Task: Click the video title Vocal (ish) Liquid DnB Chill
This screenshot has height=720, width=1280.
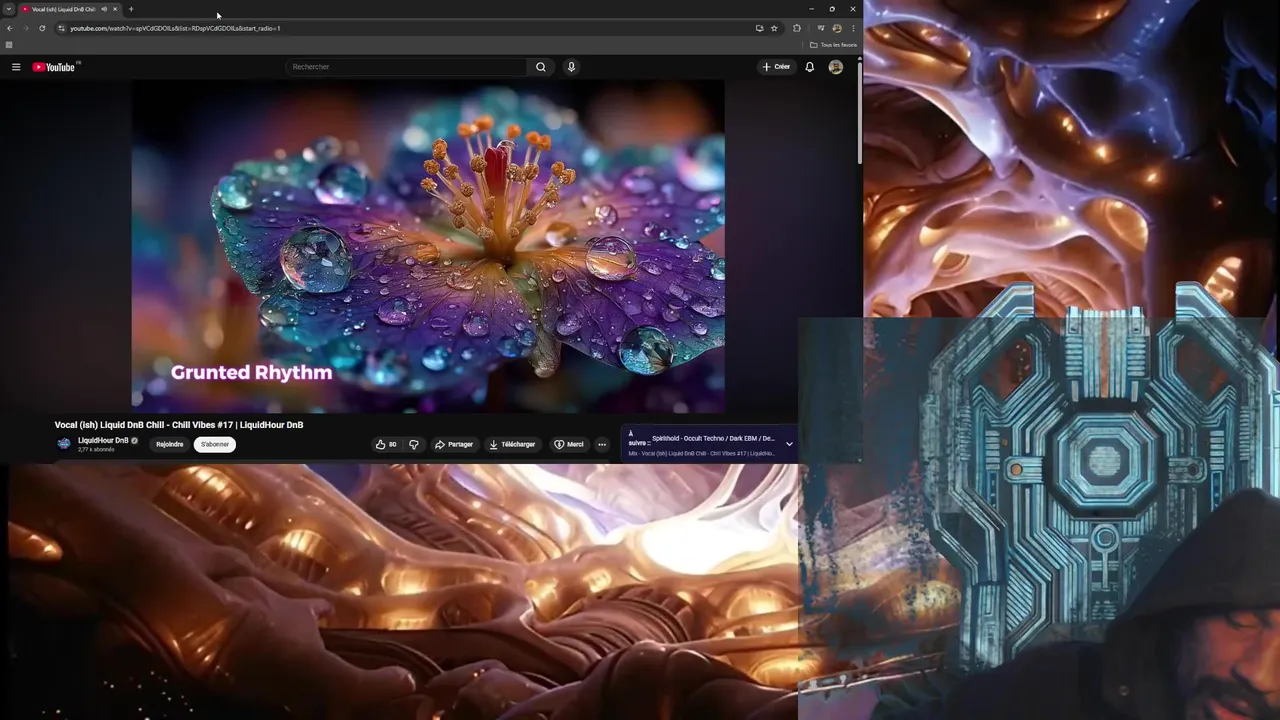Action: (x=179, y=425)
